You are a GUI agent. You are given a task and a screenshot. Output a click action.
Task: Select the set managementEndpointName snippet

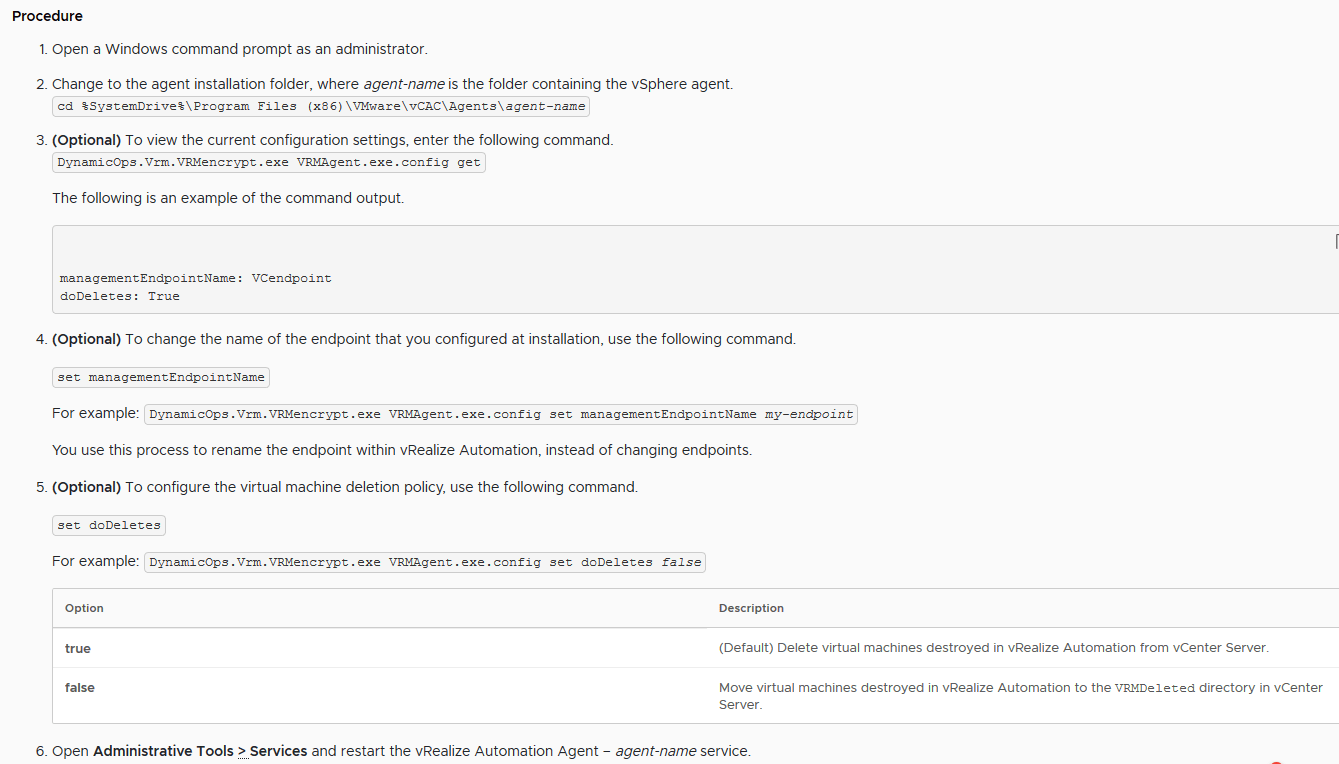161,377
